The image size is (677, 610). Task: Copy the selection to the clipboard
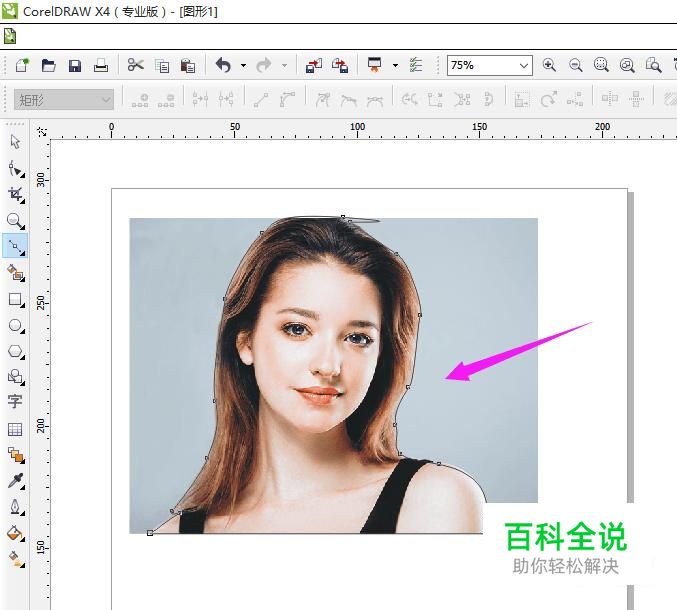pyautogui.click(x=162, y=66)
